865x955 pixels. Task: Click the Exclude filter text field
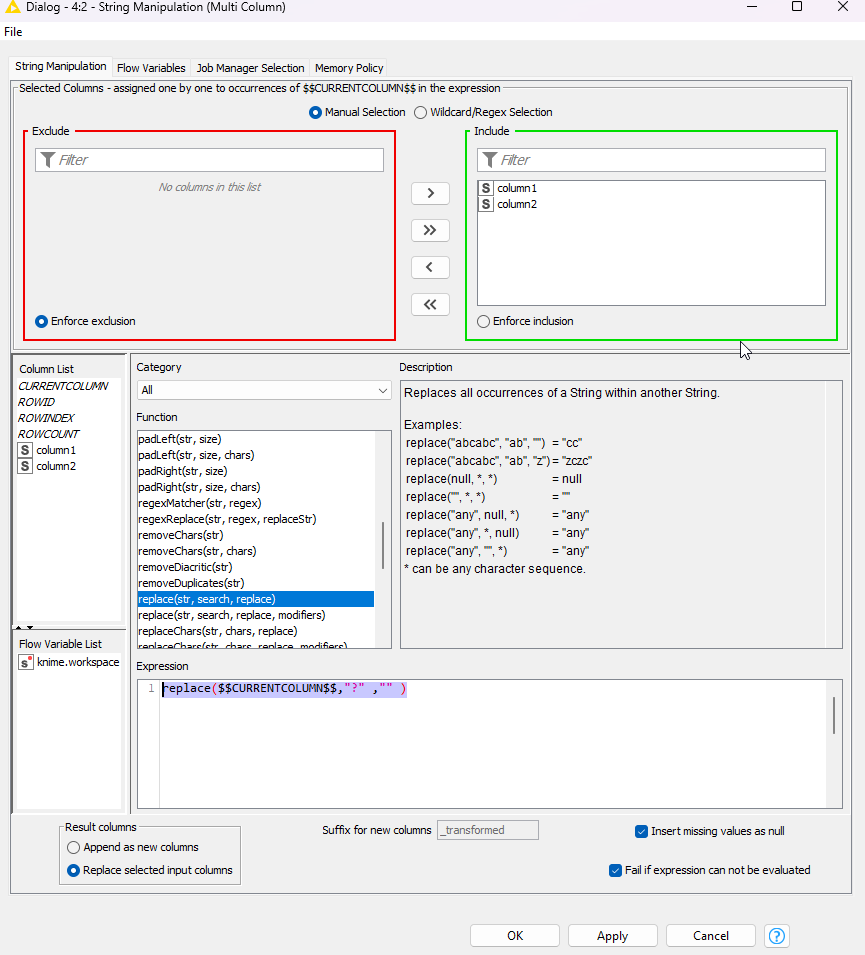pos(210,160)
